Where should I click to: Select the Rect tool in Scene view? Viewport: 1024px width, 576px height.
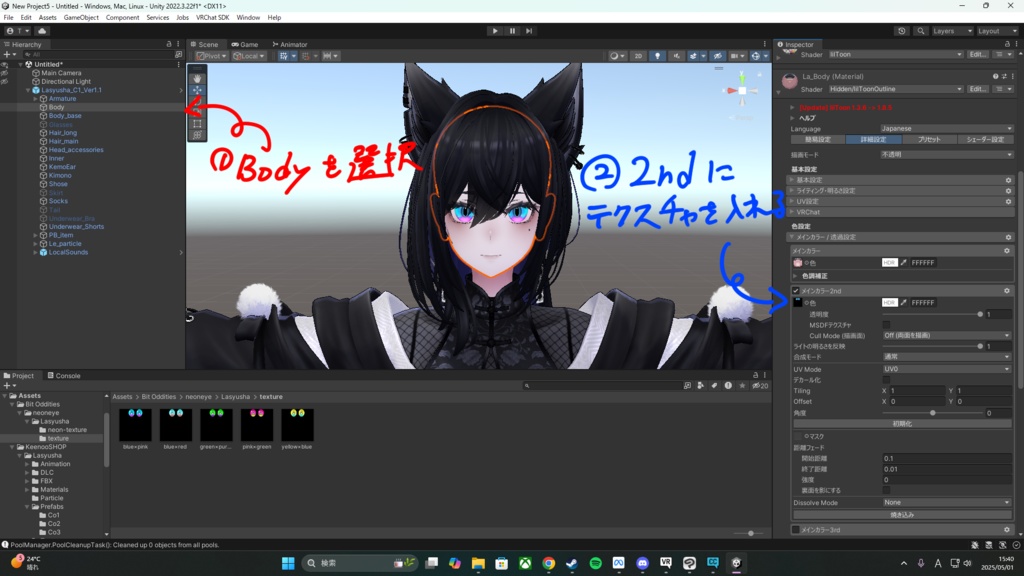197,123
